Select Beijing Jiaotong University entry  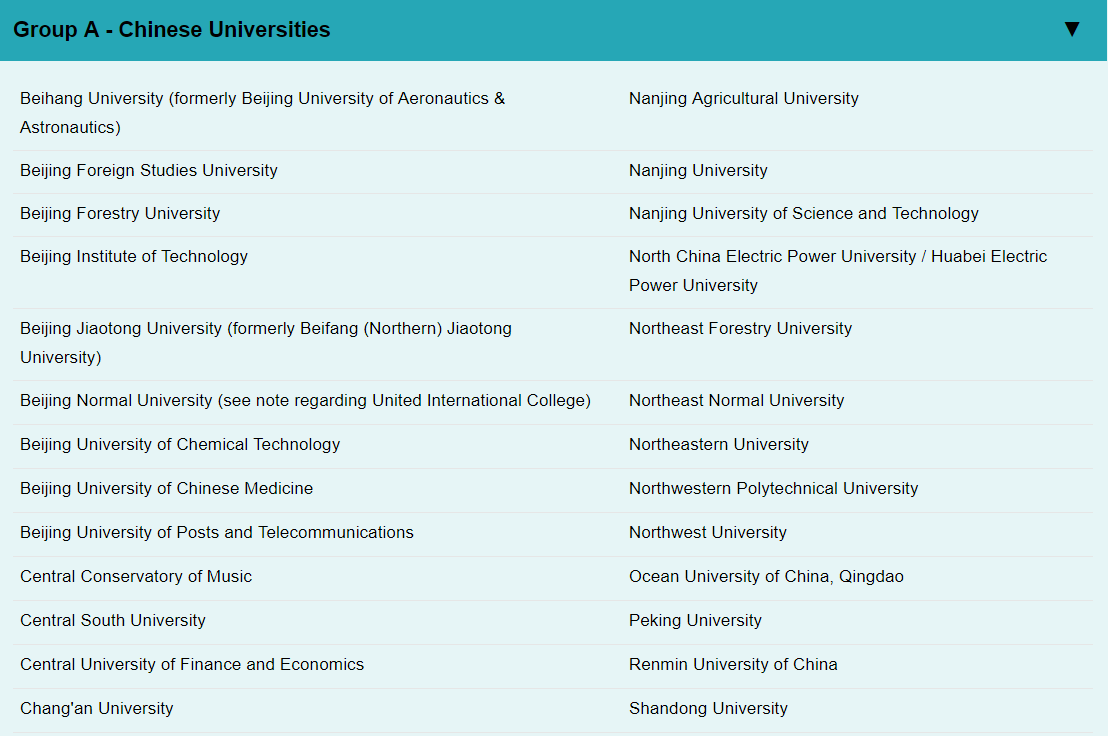pos(266,343)
